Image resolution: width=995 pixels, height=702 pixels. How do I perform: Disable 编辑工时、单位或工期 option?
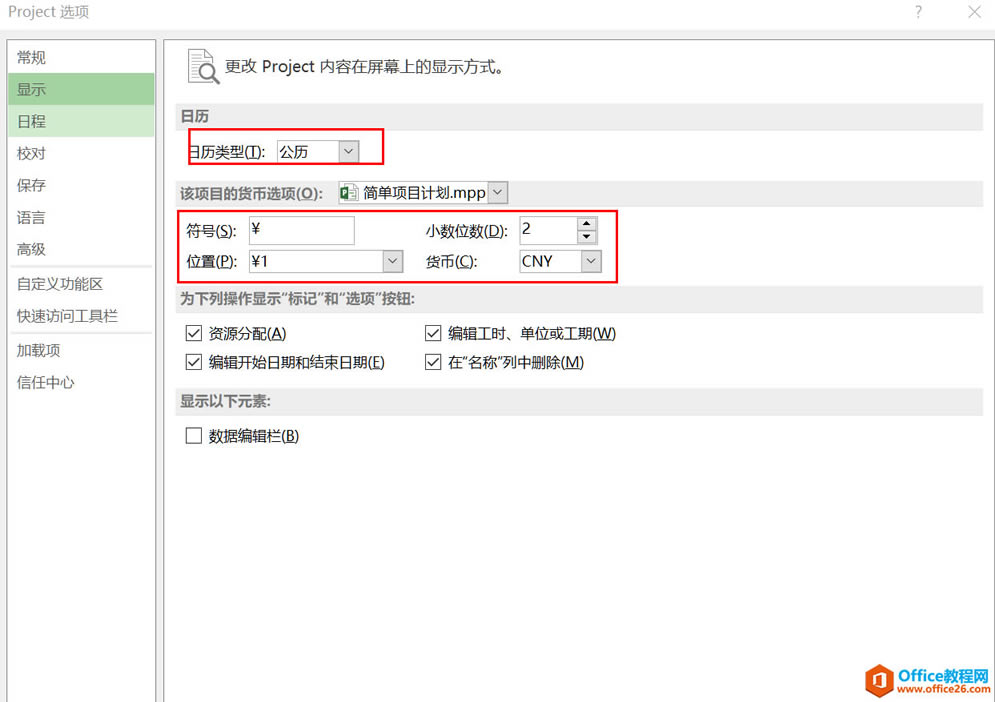coord(433,332)
